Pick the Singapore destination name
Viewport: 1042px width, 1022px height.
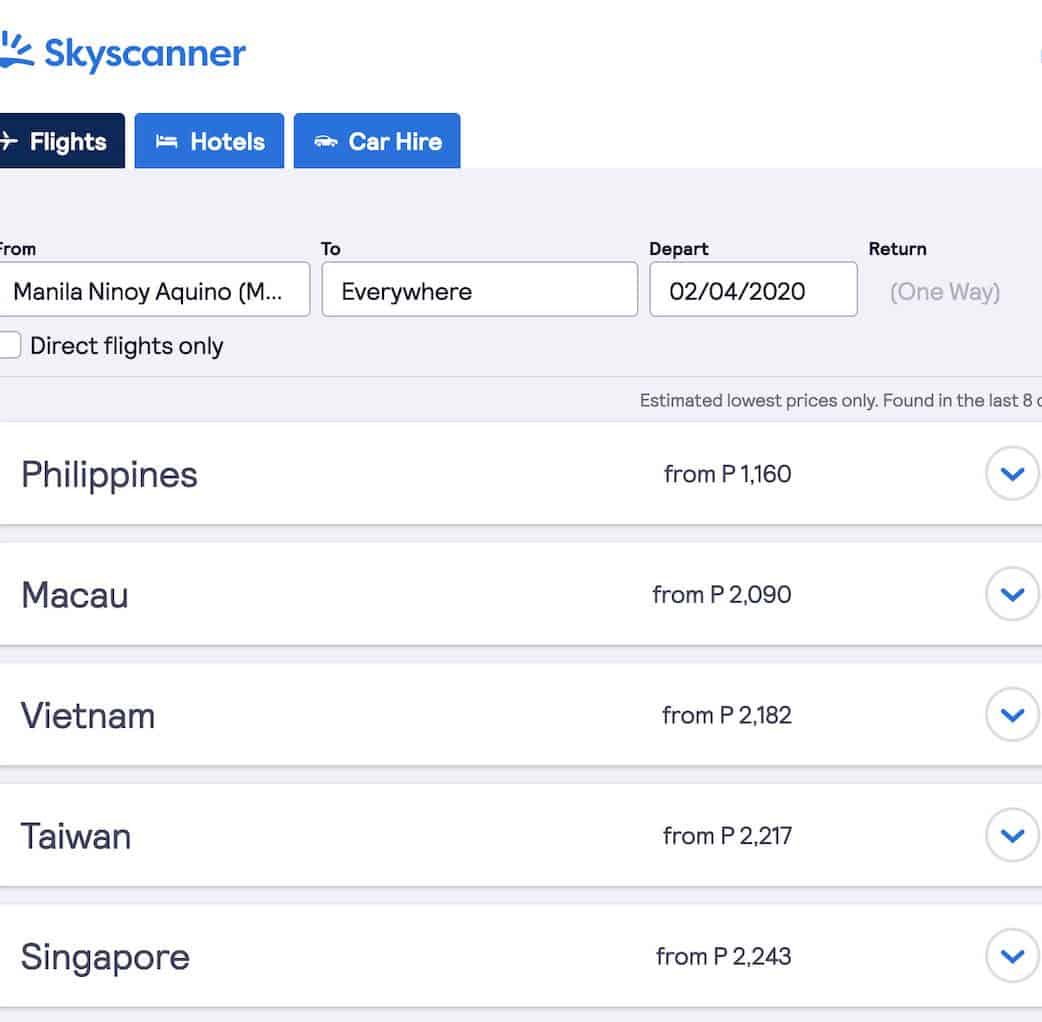[105, 957]
